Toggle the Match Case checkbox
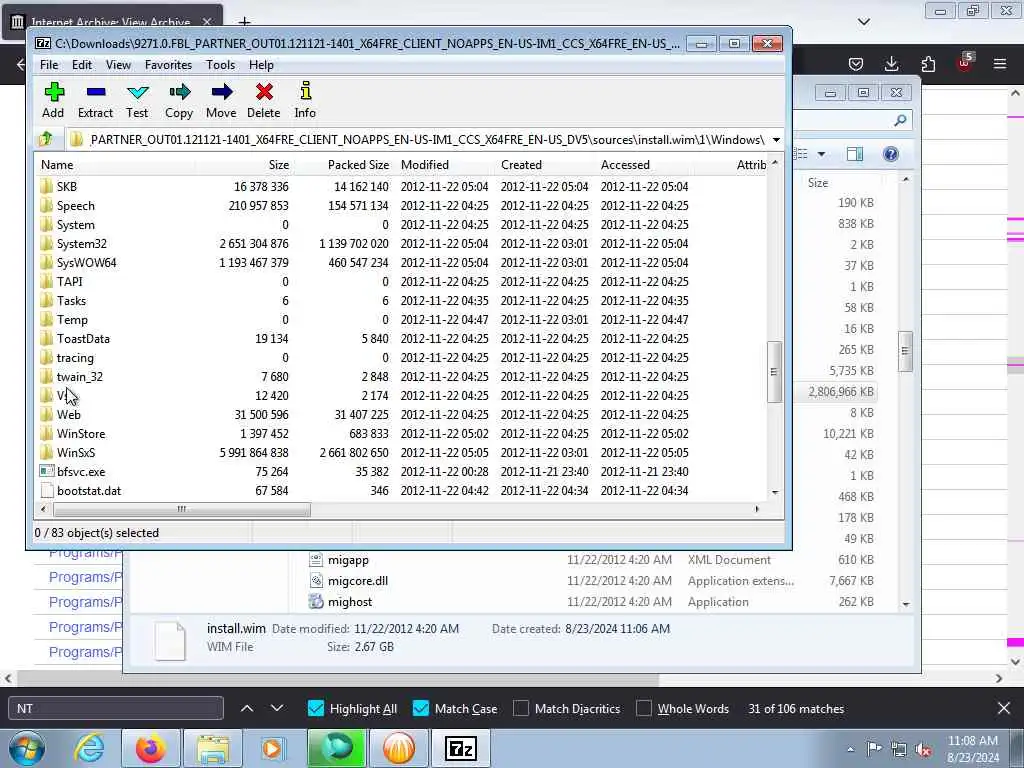 pyautogui.click(x=421, y=709)
